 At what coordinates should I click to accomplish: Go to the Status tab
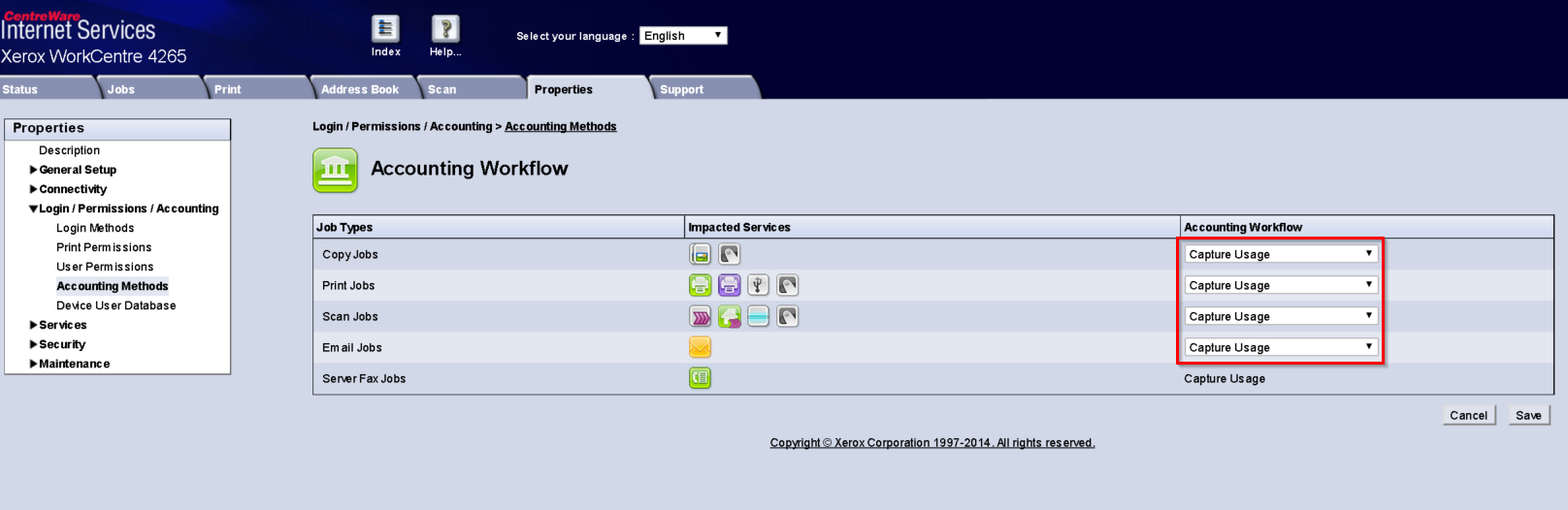coord(20,89)
